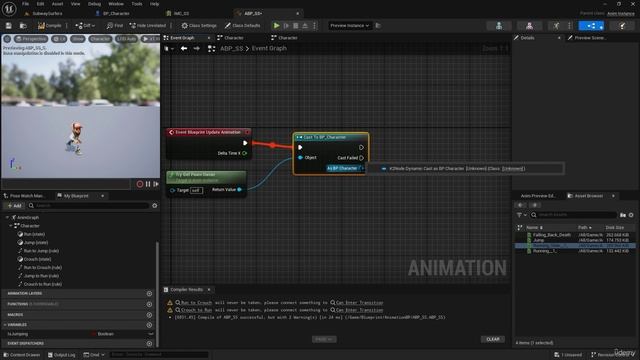This screenshot has height=360, width=640.
Task: Click the stop button in play toolbar
Action: (x=296, y=26)
